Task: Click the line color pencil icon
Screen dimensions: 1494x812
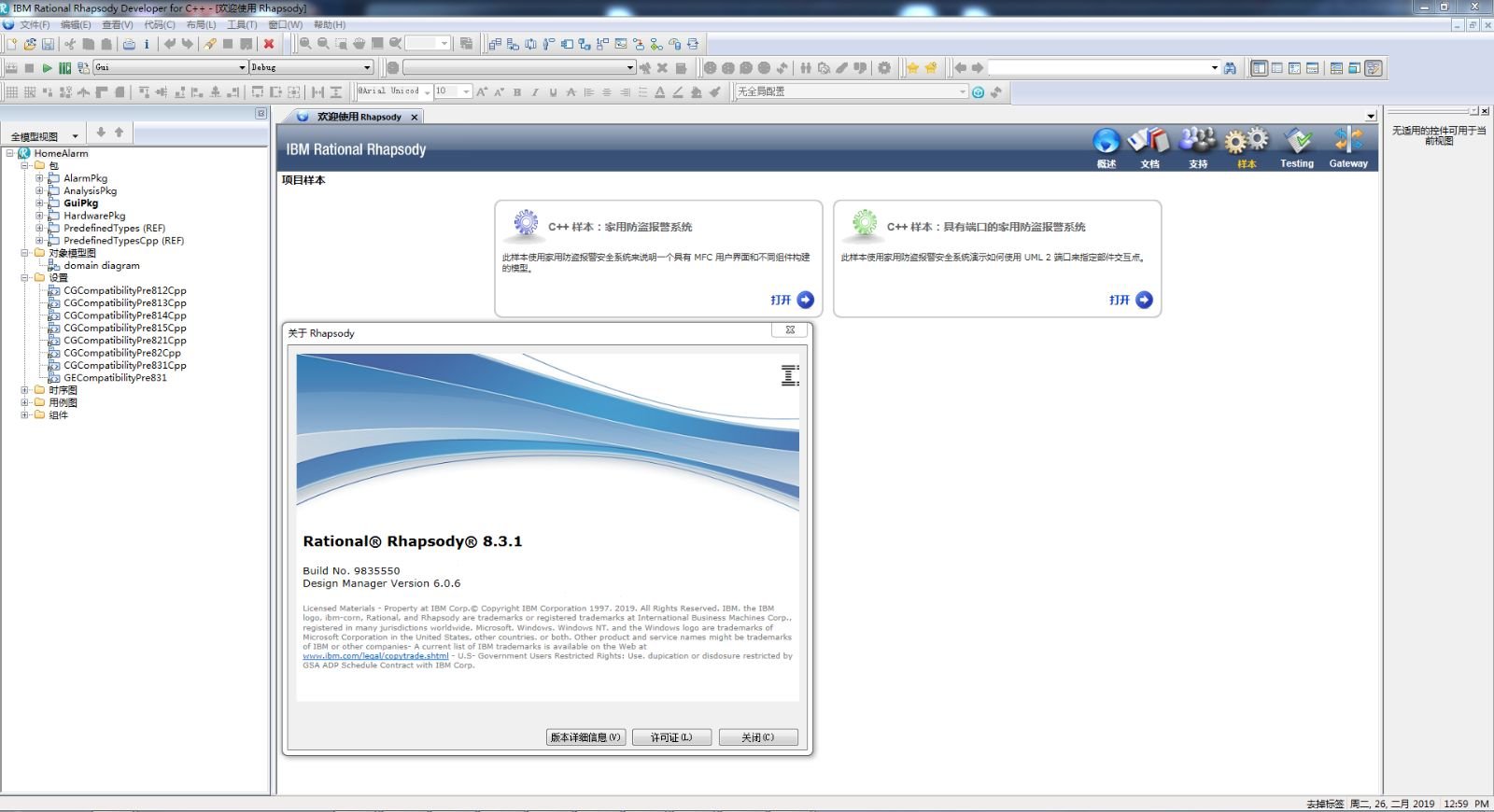Action: (678, 92)
